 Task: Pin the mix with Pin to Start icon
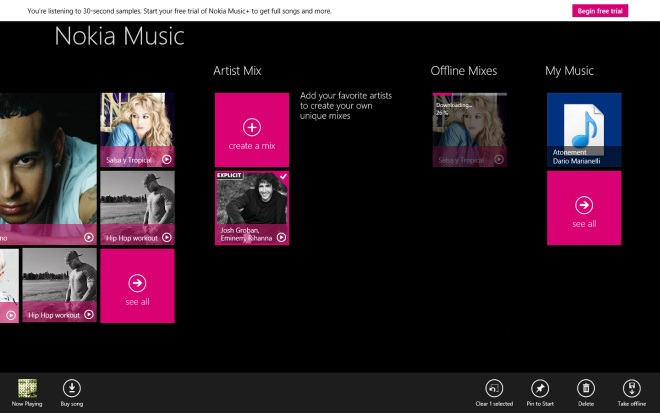[540, 388]
